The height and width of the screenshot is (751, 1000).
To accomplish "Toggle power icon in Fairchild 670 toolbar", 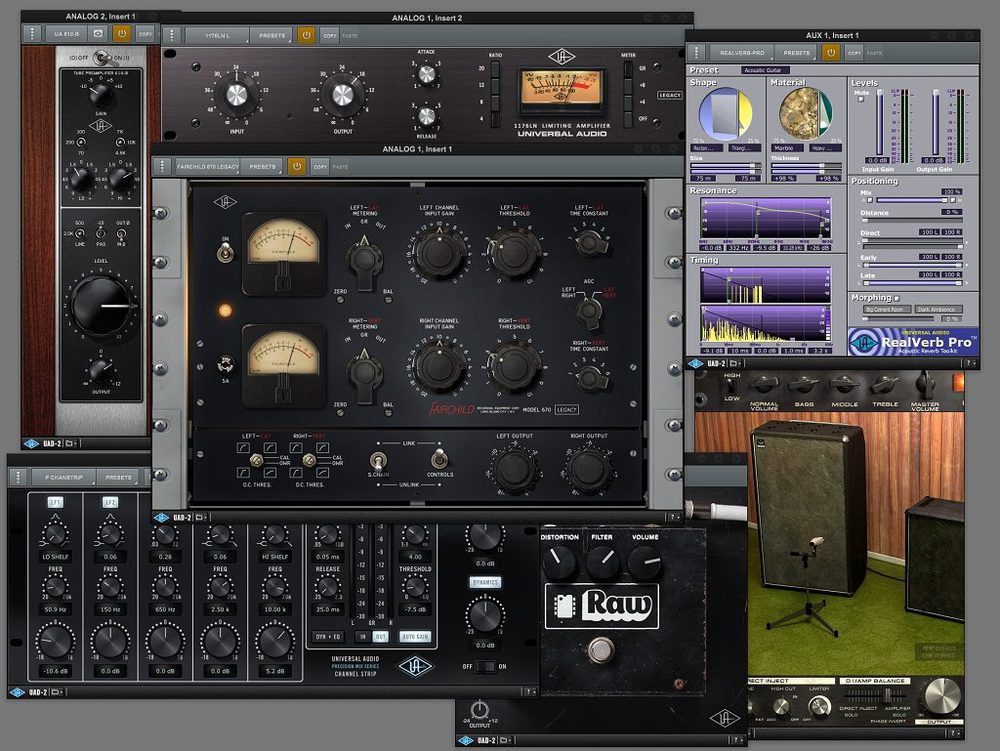I will pyautogui.click(x=297, y=166).
